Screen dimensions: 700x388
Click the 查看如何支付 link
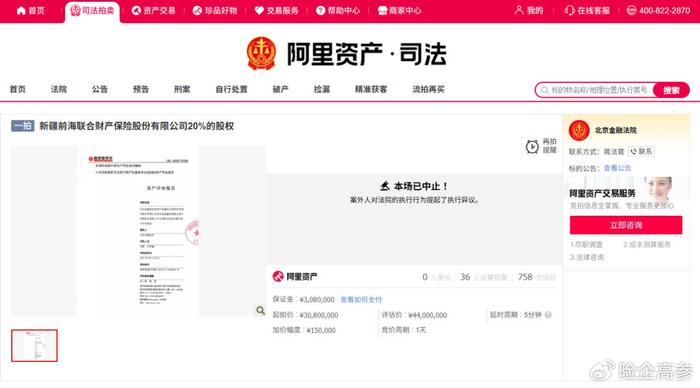coord(361,300)
